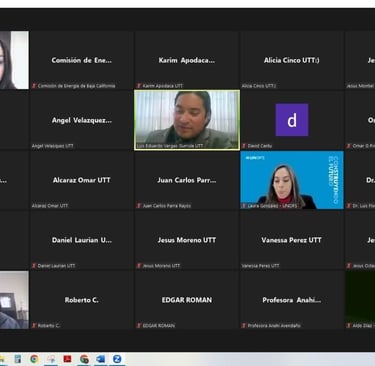Select the Daniel Laurian U... participant tile
This screenshot has height=366, width=375.
click(x=82, y=240)
